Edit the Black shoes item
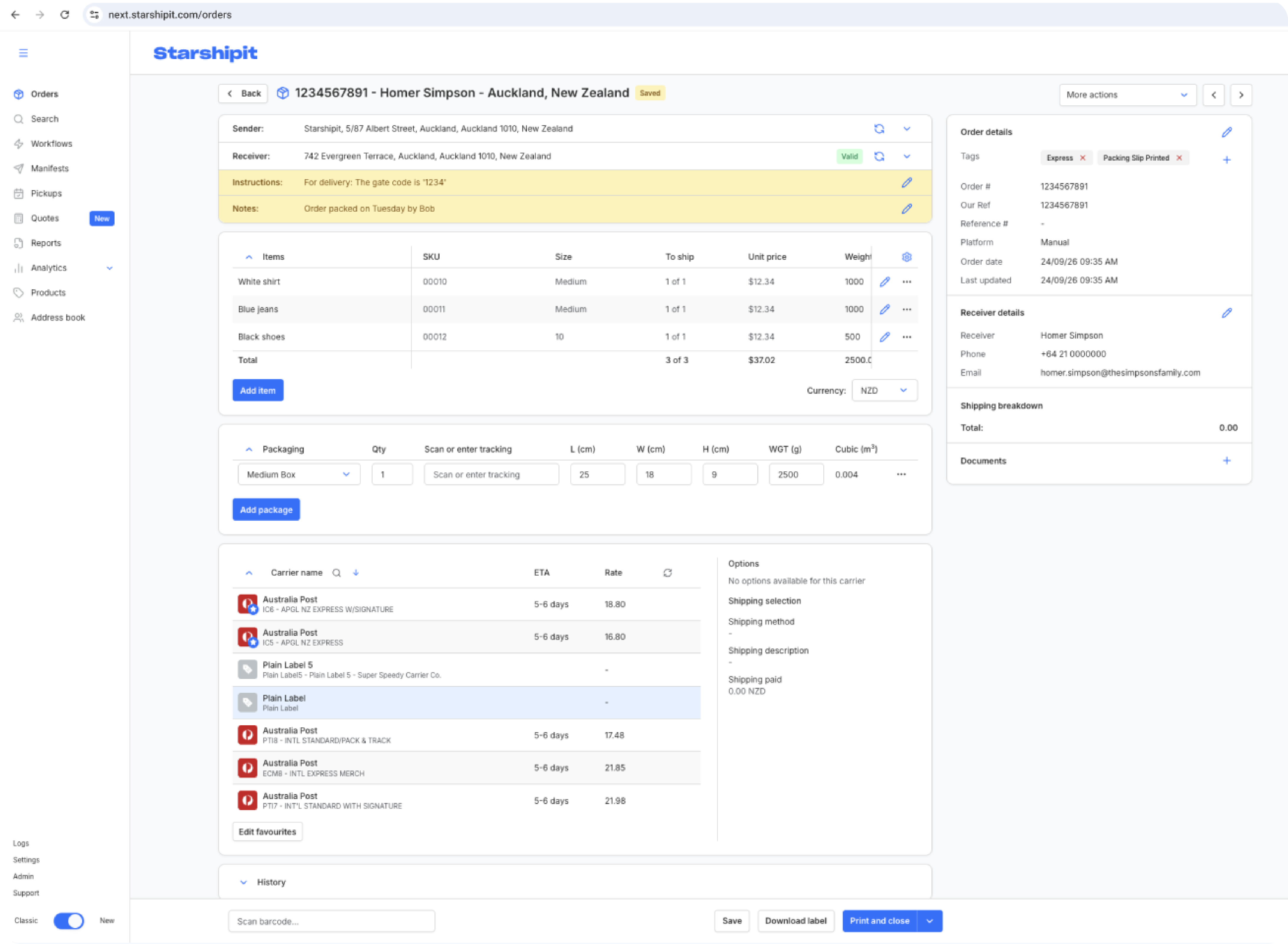This screenshot has width=1288, height=944. click(x=884, y=337)
